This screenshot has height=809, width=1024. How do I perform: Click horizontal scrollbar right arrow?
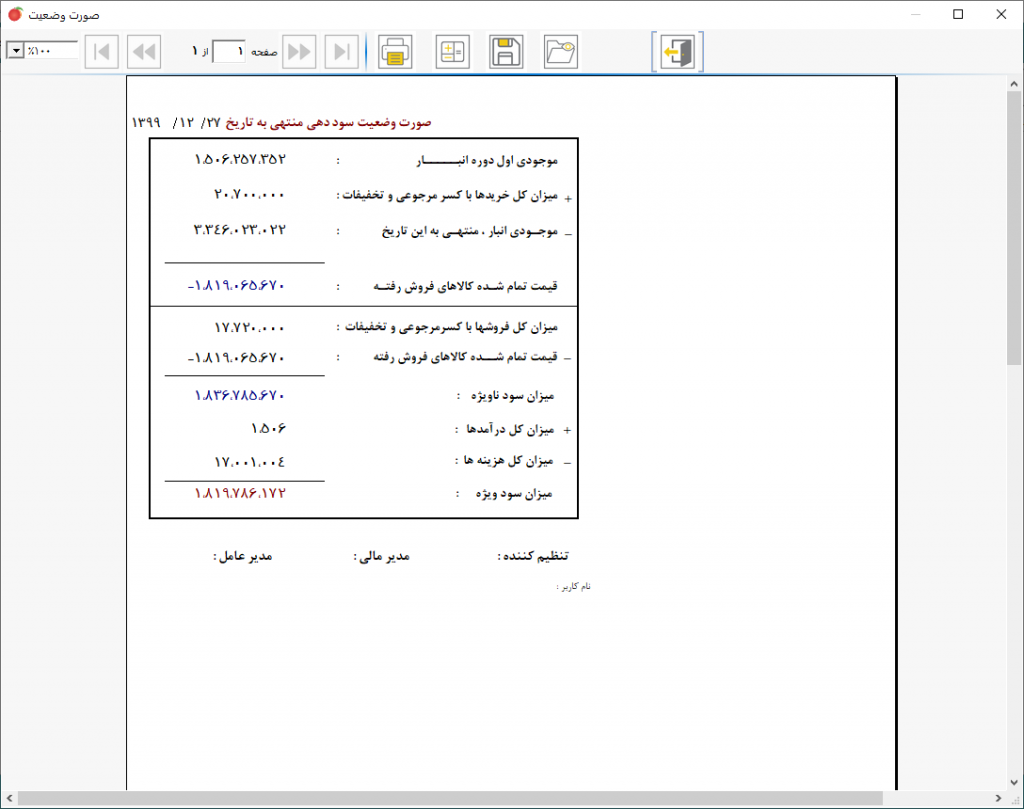(x=998, y=798)
